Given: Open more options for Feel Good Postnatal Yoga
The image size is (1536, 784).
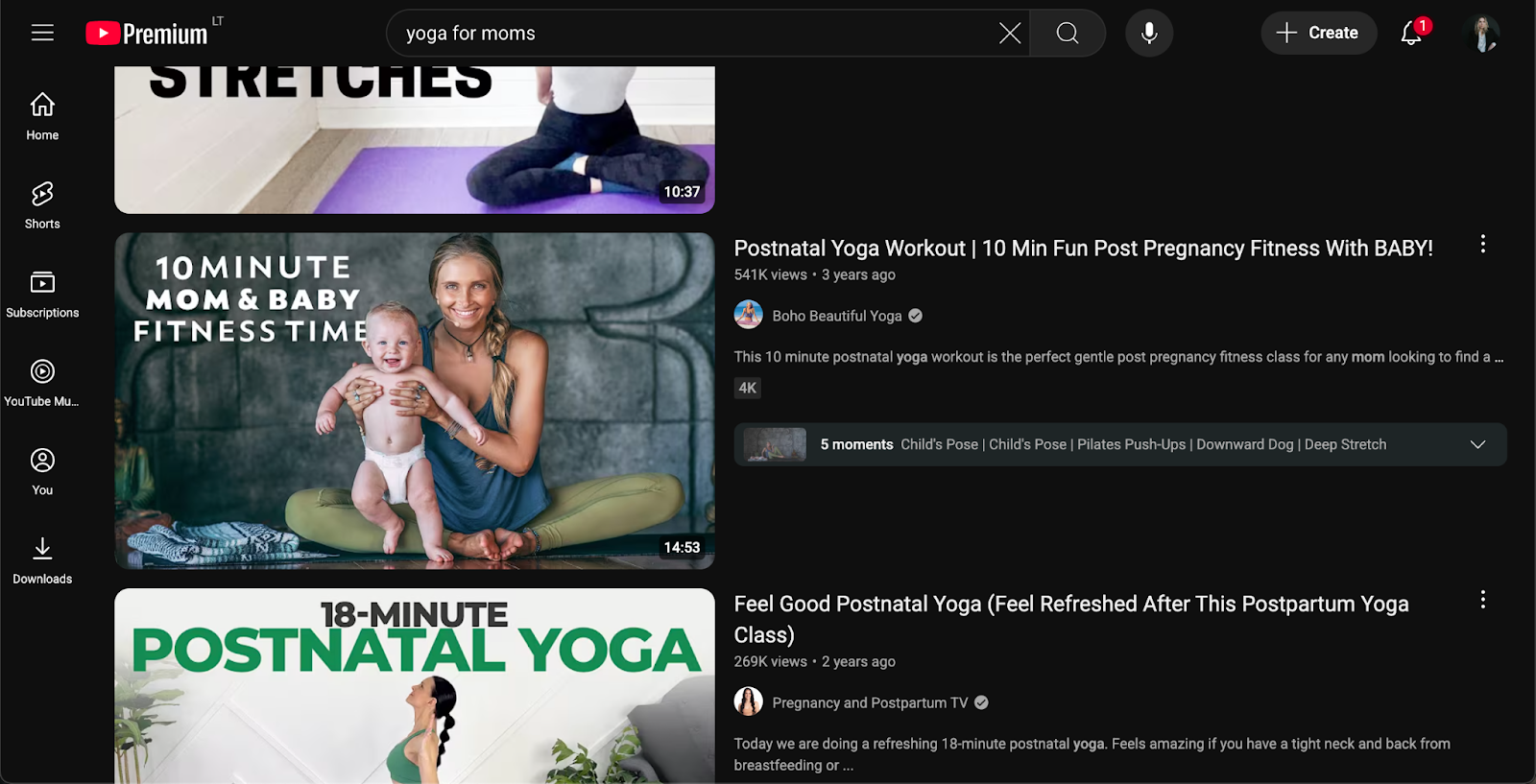Looking at the screenshot, I should click(x=1483, y=600).
